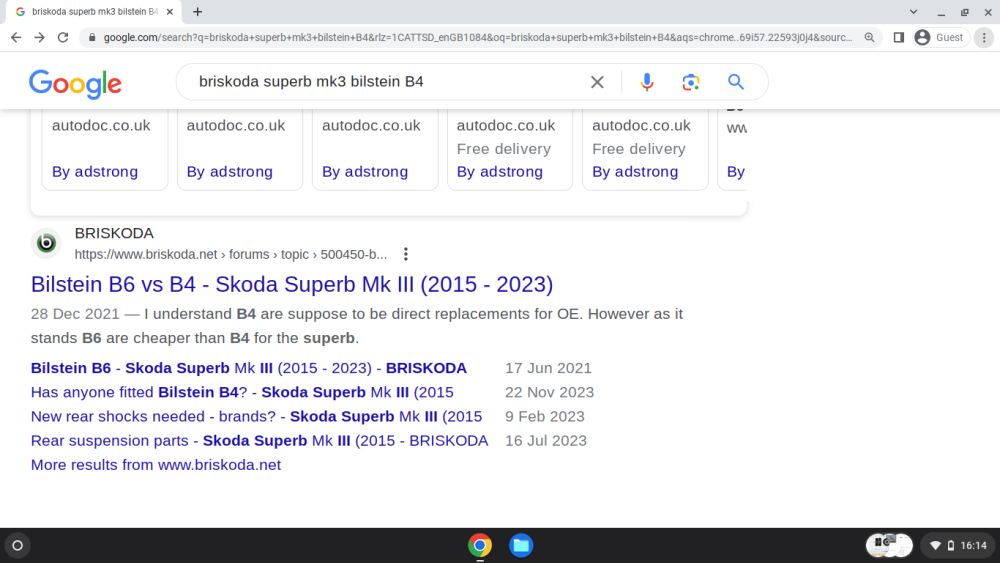Open the ChromeOS launcher button
This screenshot has height=563, width=1000.
click(x=17, y=545)
